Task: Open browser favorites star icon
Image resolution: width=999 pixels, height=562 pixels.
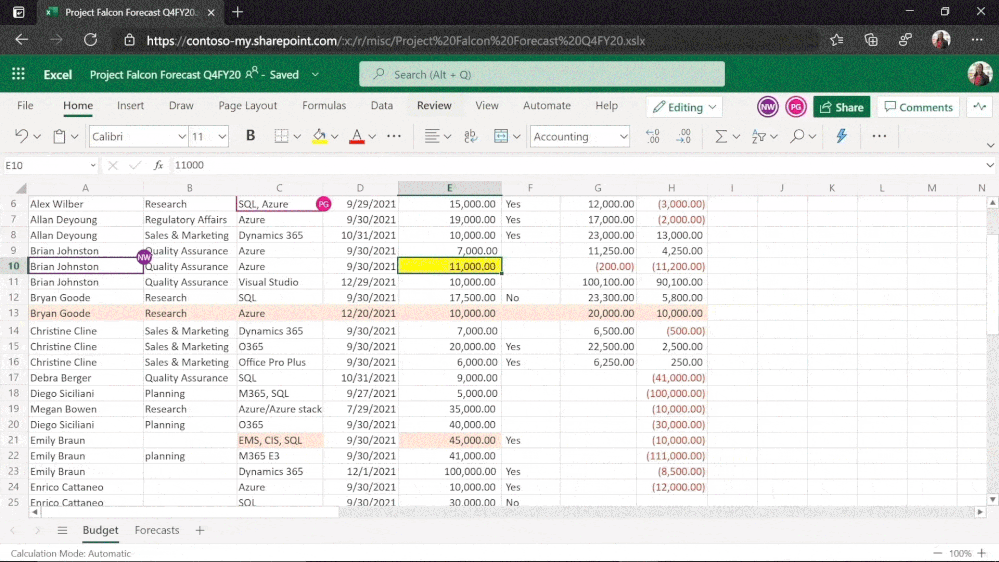Action: click(x=837, y=40)
